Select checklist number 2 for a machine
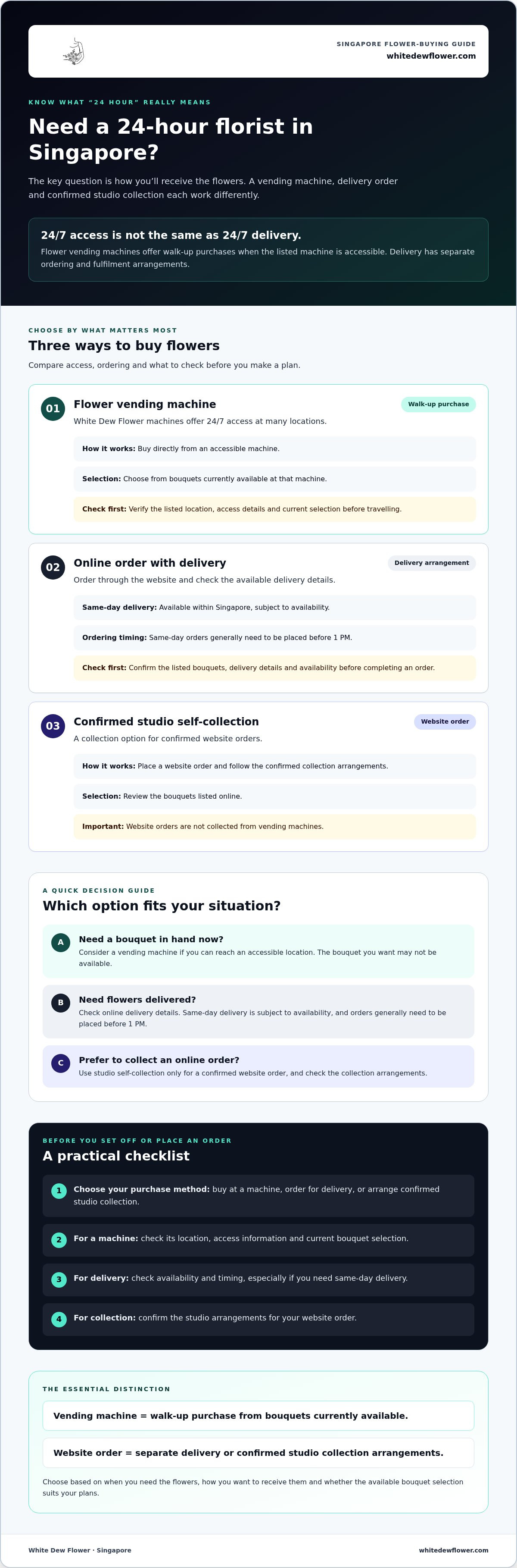517x1568 pixels. coord(59,1239)
